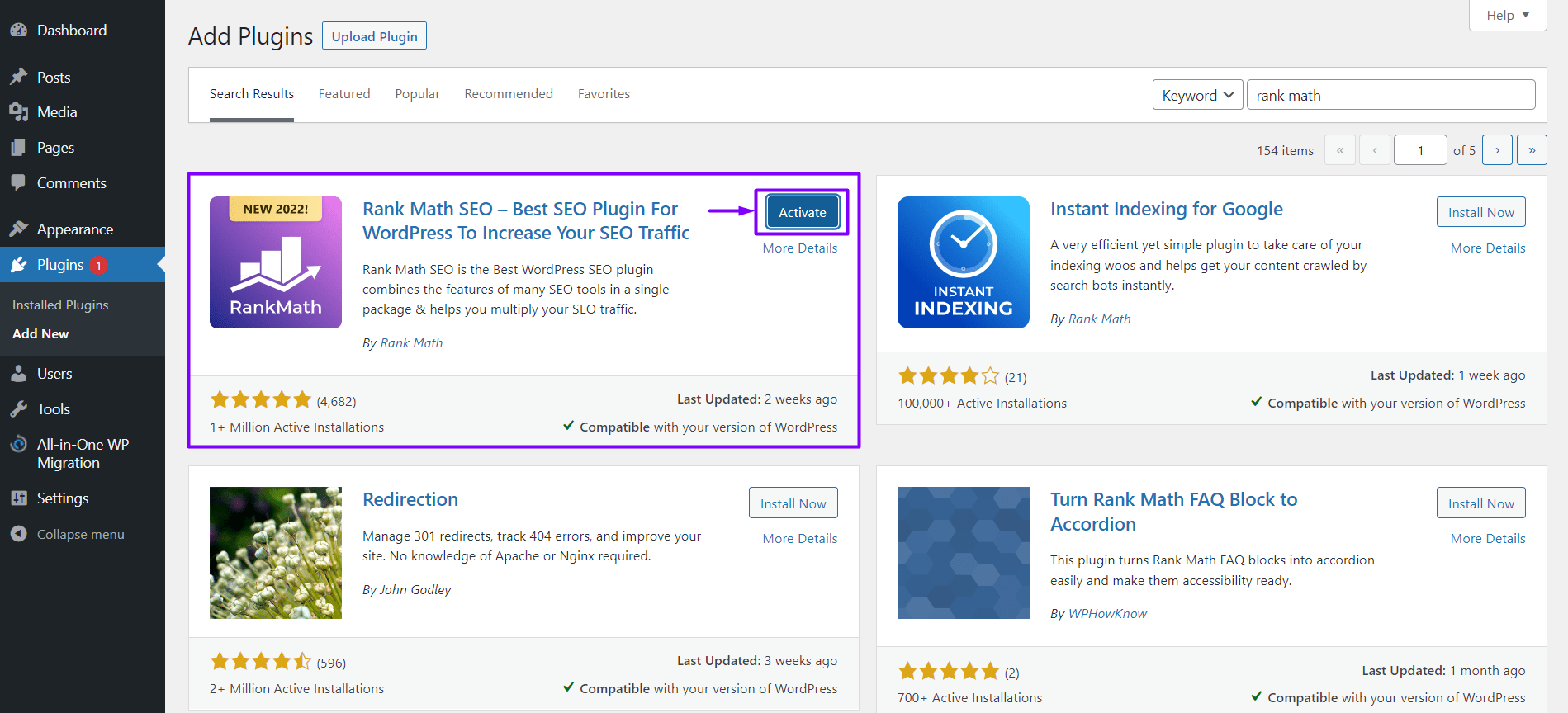Open Turn Rank Math FAQ Block title
Screen dimensions: 1568x713
click(x=1174, y=512)
